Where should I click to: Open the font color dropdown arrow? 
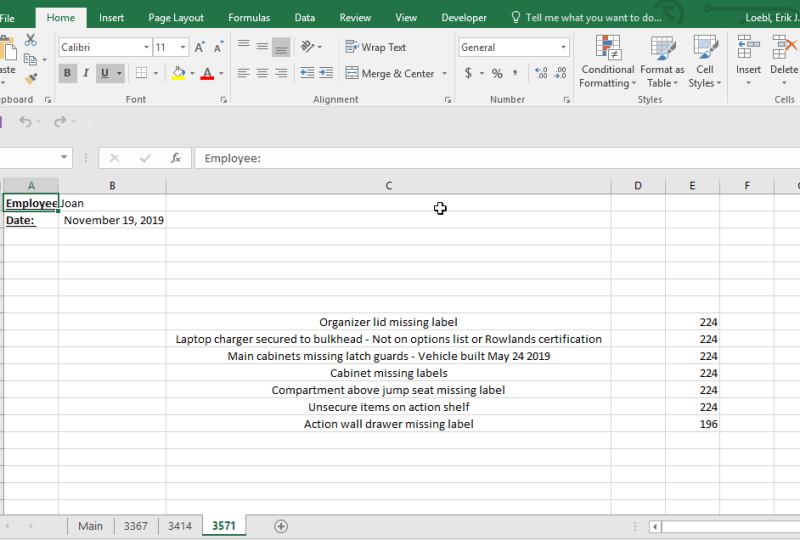[221, 73]
